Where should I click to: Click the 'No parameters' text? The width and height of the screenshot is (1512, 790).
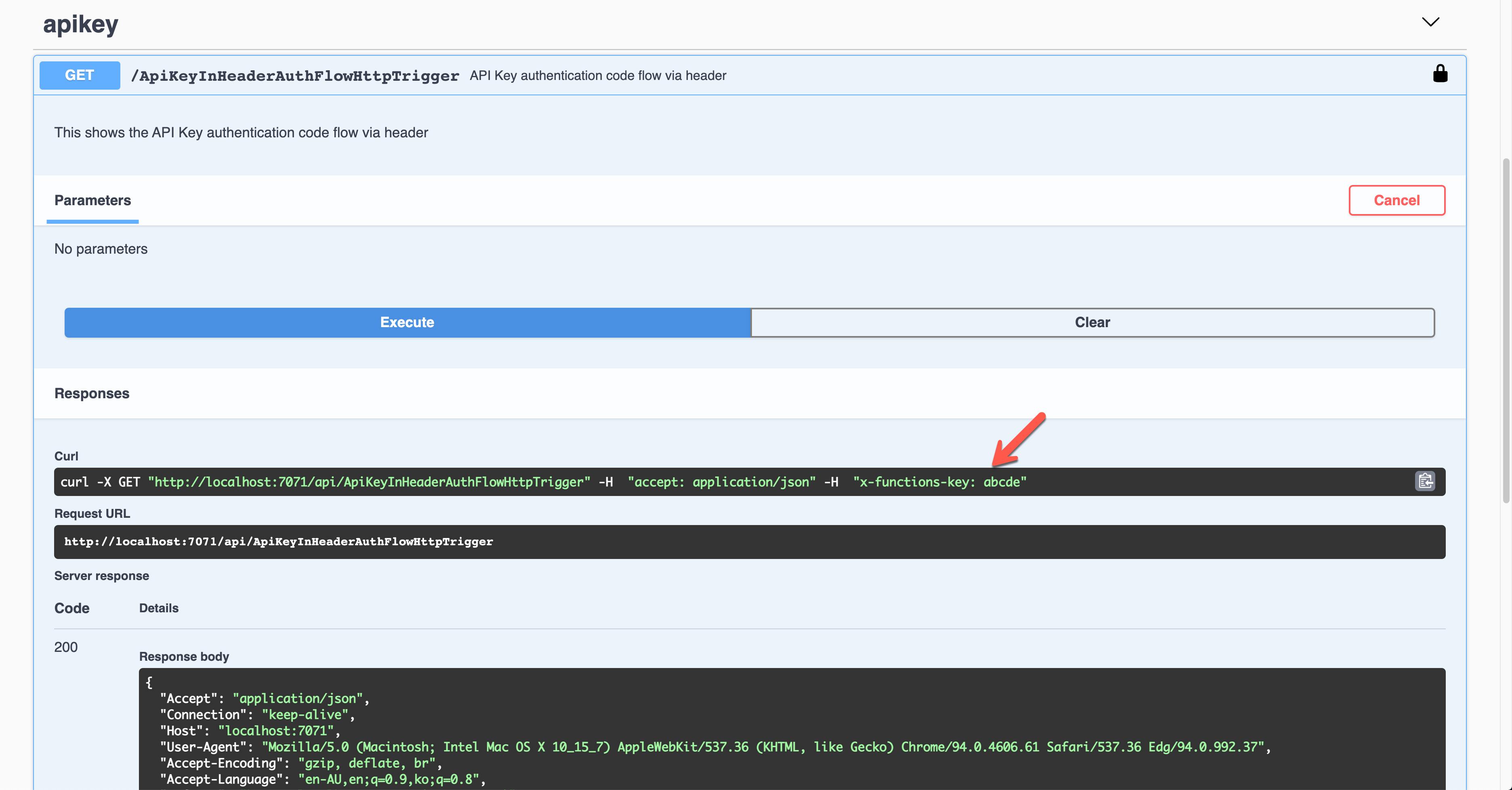[x=101, y=249]
